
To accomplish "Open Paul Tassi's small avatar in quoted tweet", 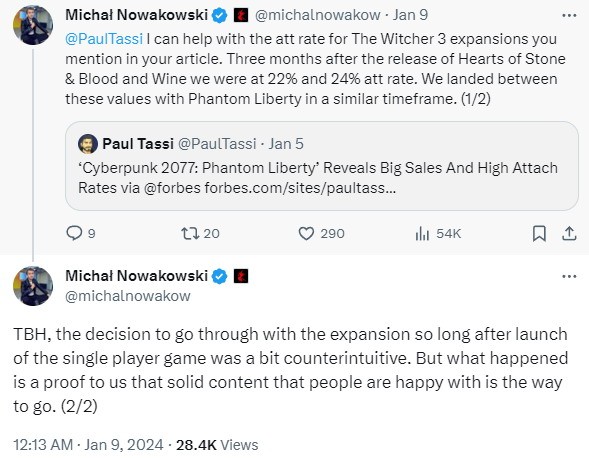I will pyautogui.click(x=88, y=144).
